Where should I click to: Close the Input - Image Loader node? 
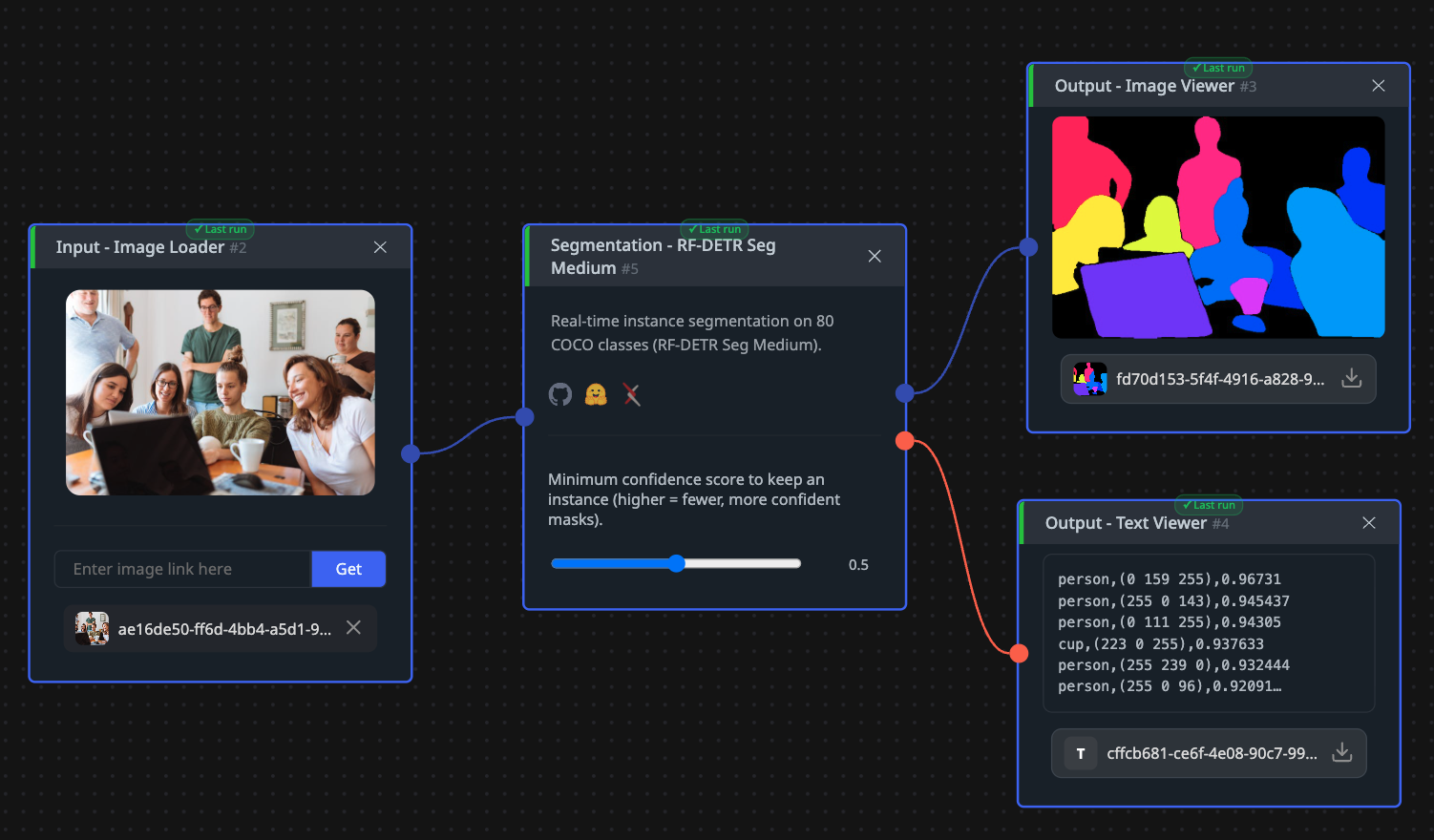click(380, 247)
